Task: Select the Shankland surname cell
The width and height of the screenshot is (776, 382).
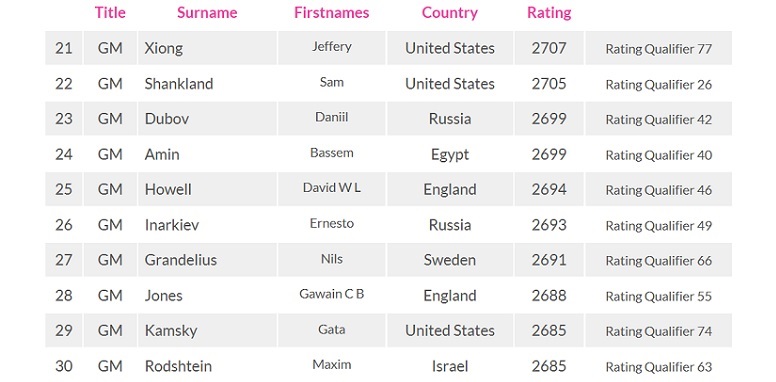Action: (x=207, y=84)
